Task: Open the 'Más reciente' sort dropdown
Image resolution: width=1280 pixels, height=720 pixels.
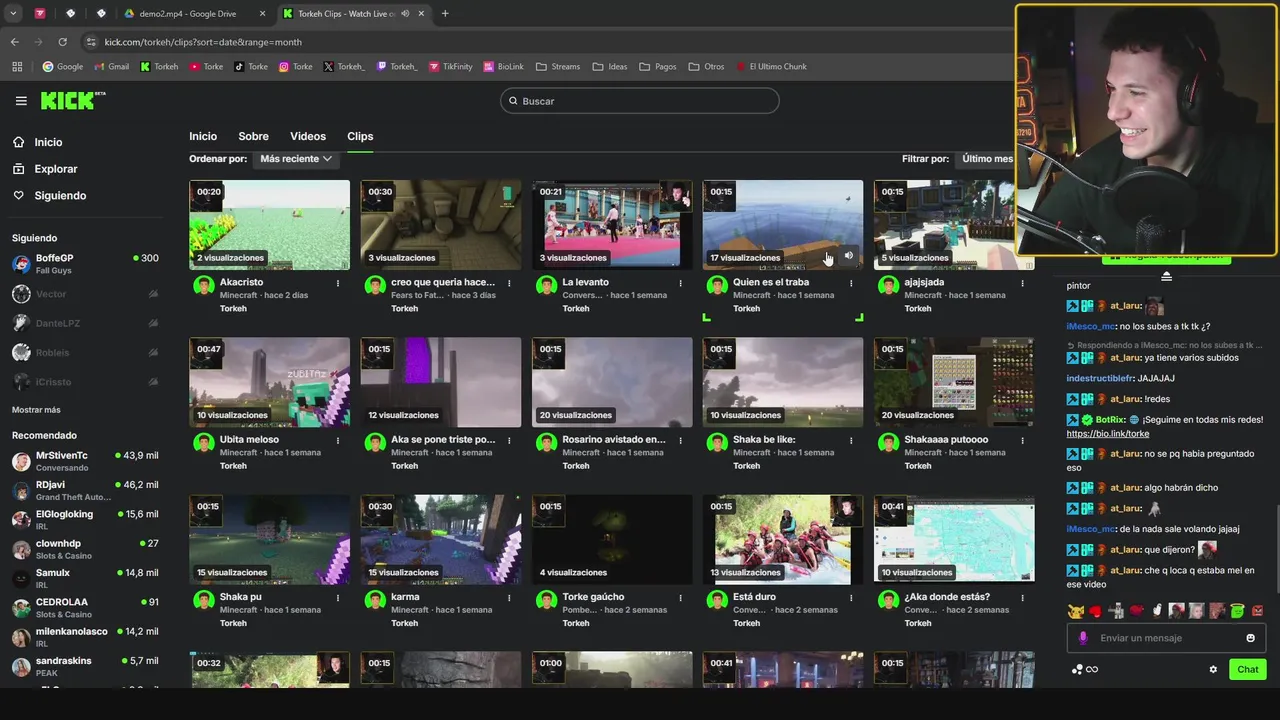Action: click(295, 159)
